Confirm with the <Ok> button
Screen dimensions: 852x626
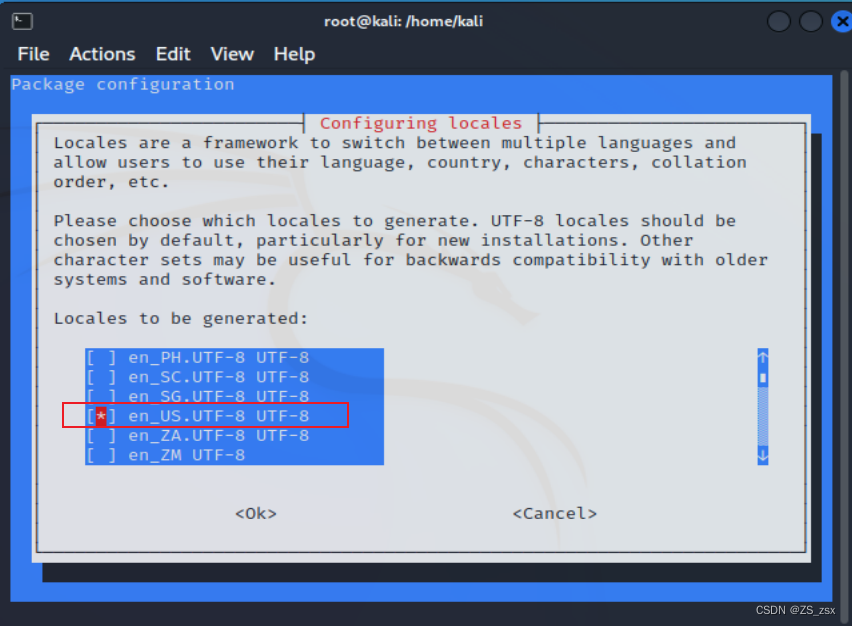point(256,514)
